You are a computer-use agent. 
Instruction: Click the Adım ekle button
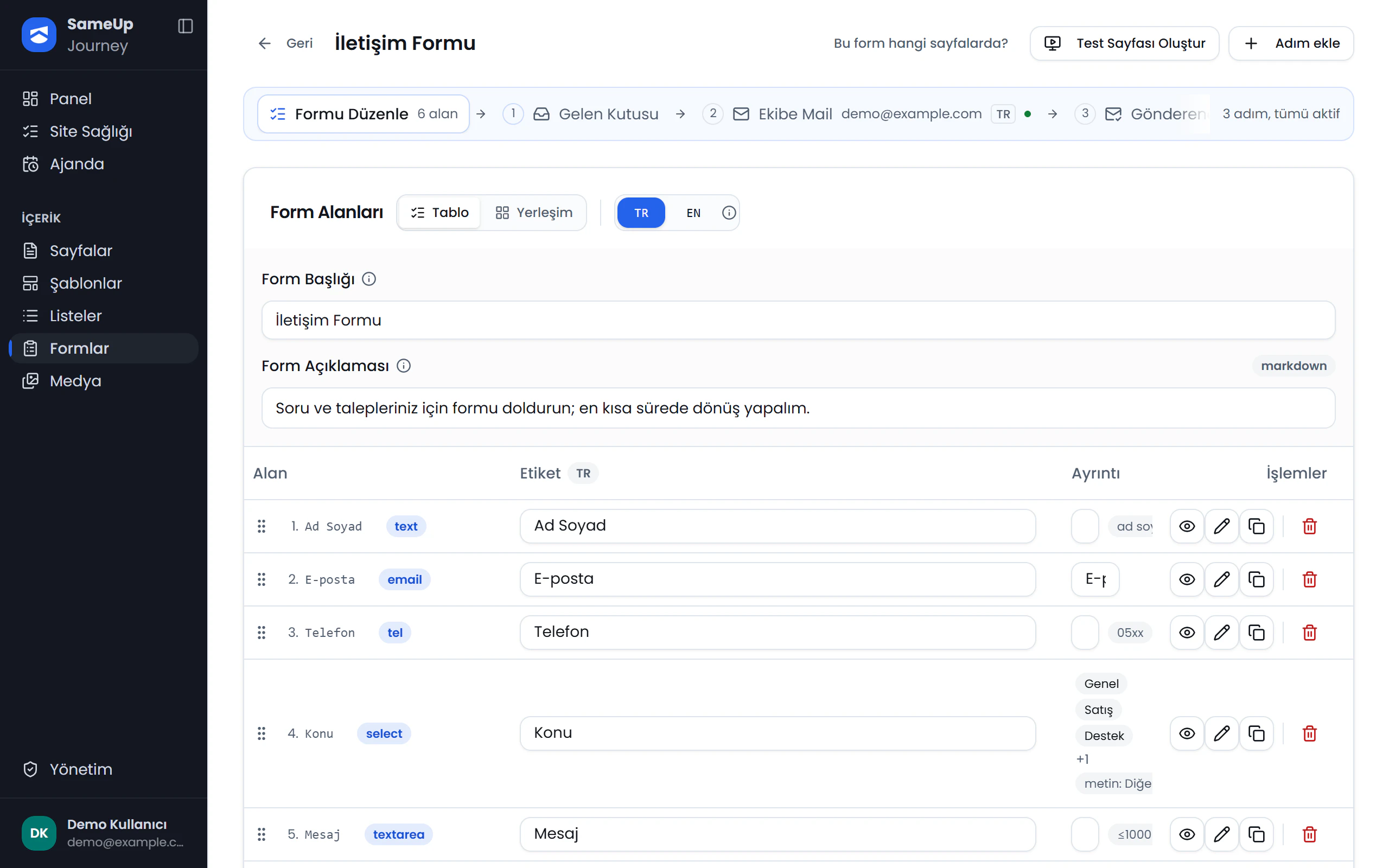(x=1290, y=43)
